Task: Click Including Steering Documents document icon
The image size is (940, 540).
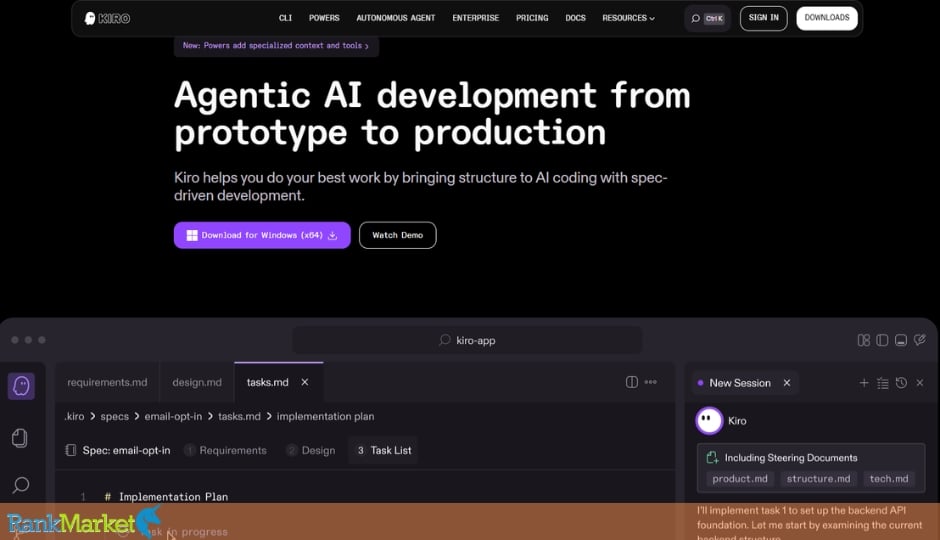Action: click(x=712, y=458)
